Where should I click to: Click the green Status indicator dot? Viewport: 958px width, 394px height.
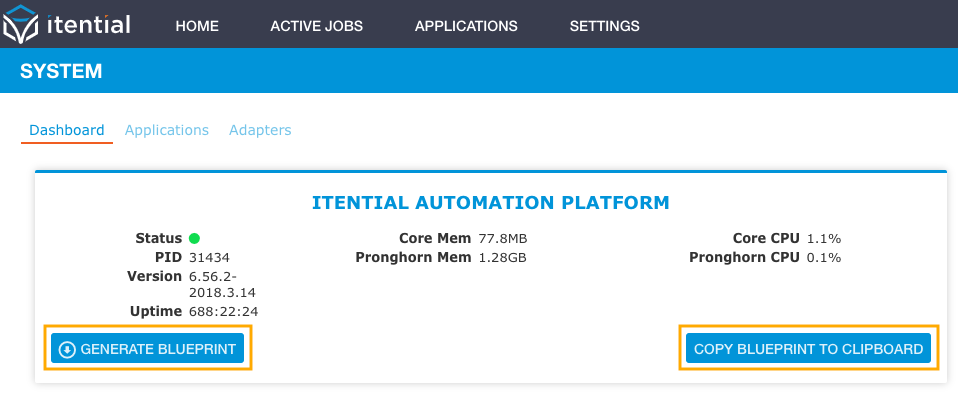pos(194,238)
